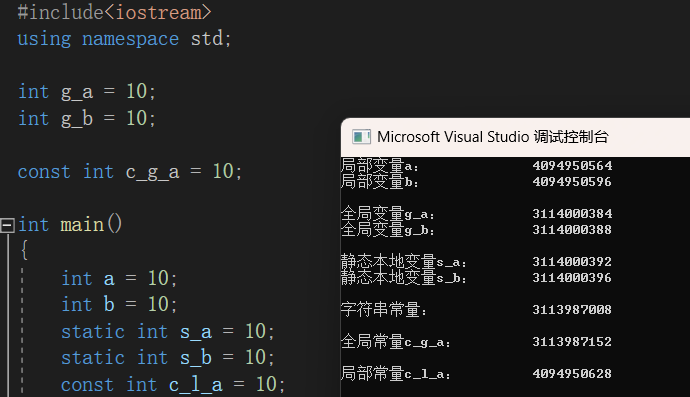Click the 'const int c_l_a = 10;' line
Screen dimensions: 690x397
coord(172,385)
